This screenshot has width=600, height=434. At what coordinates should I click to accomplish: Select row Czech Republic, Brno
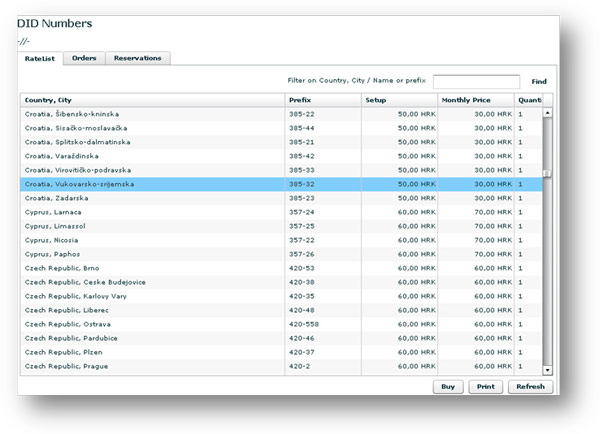pyautogui.click(x=281, y=268)
